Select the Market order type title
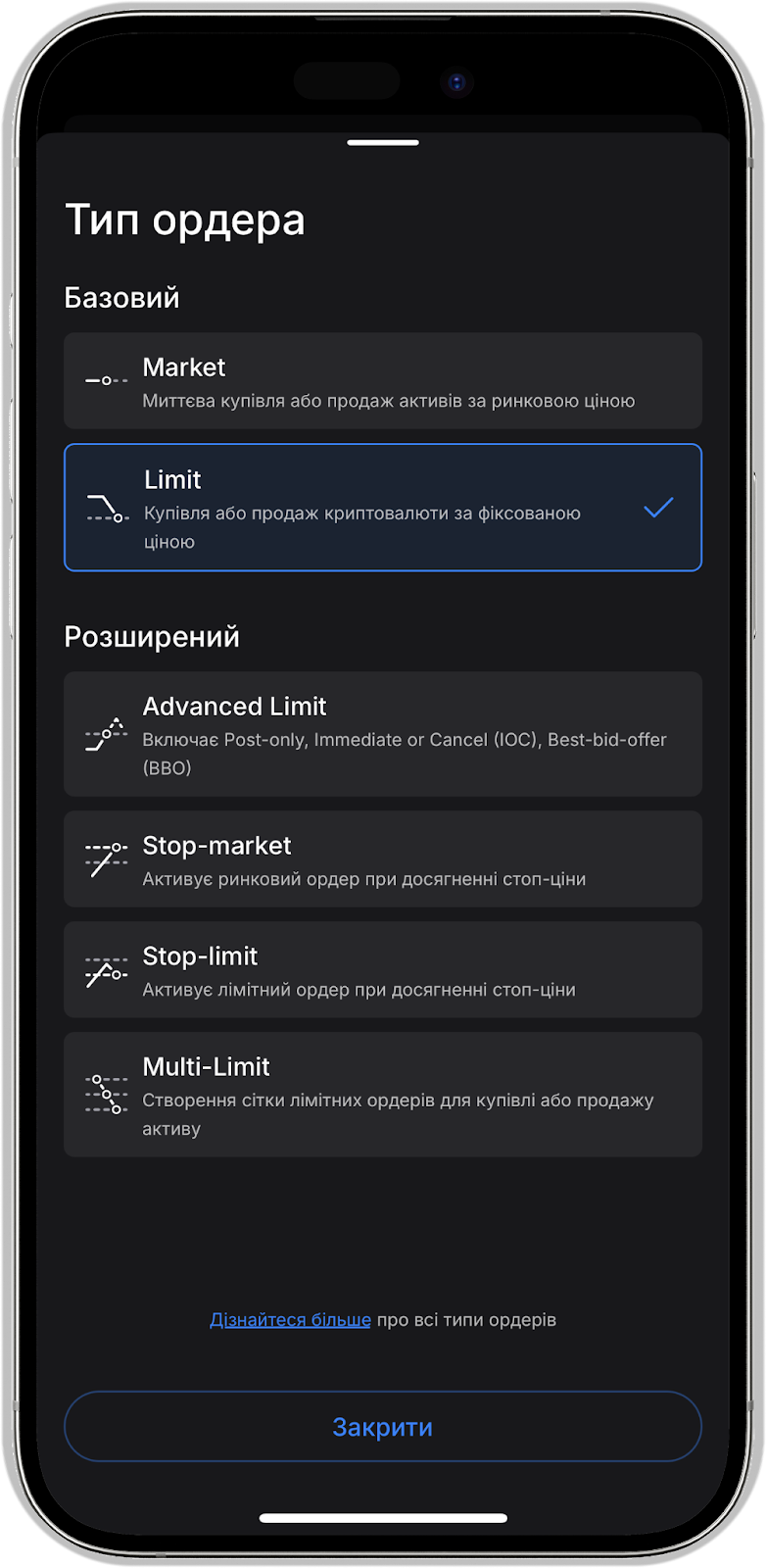The height and width of the screenshot is (1568, 766). click(184, 367)
